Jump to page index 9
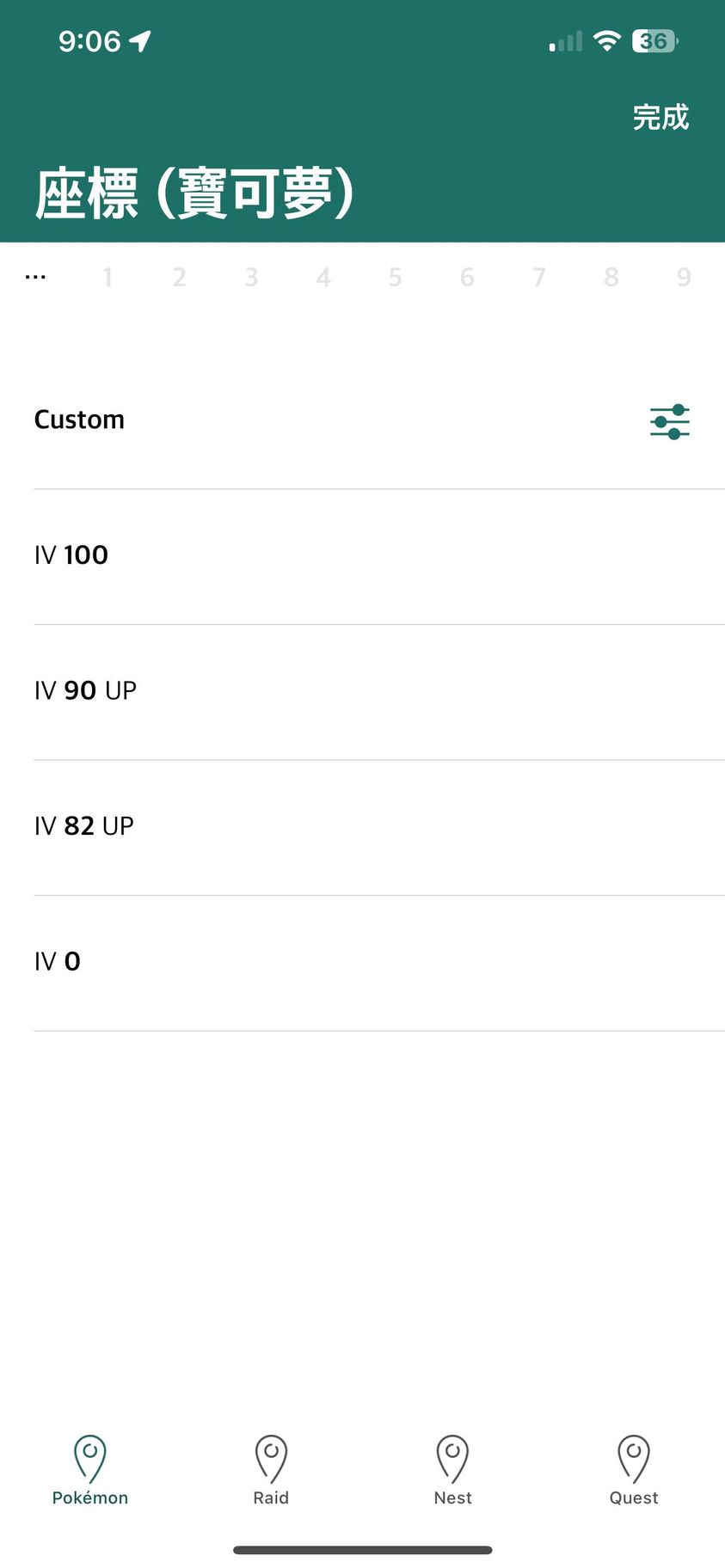Screen dimensions: 725x1568 (684, 277)
